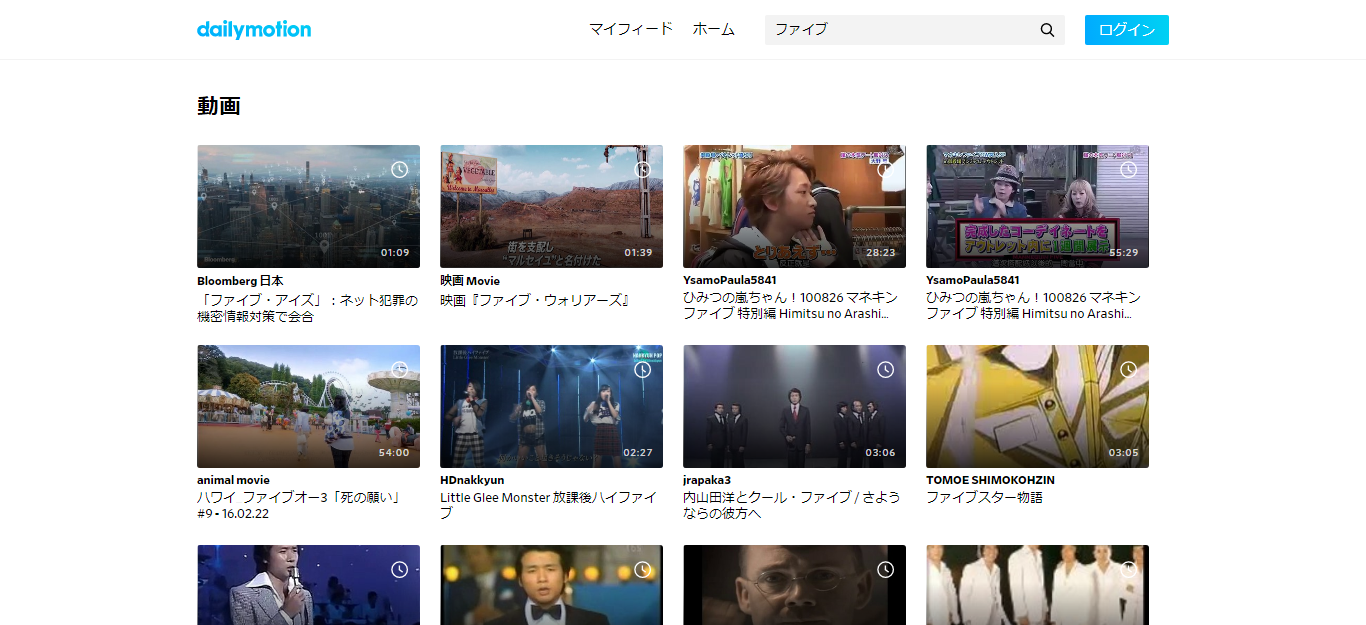
Task: Save 映画『ファイブ・ウォリアーズ』 to watch later
Action: click(643, 169)
